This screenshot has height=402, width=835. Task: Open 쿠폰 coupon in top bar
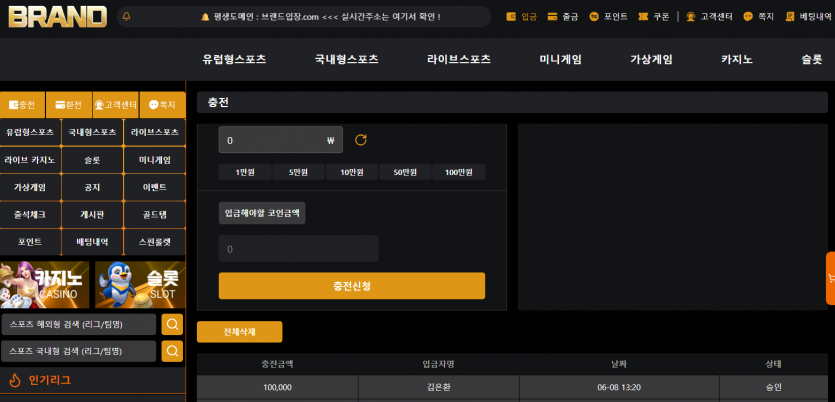(653, 17)
